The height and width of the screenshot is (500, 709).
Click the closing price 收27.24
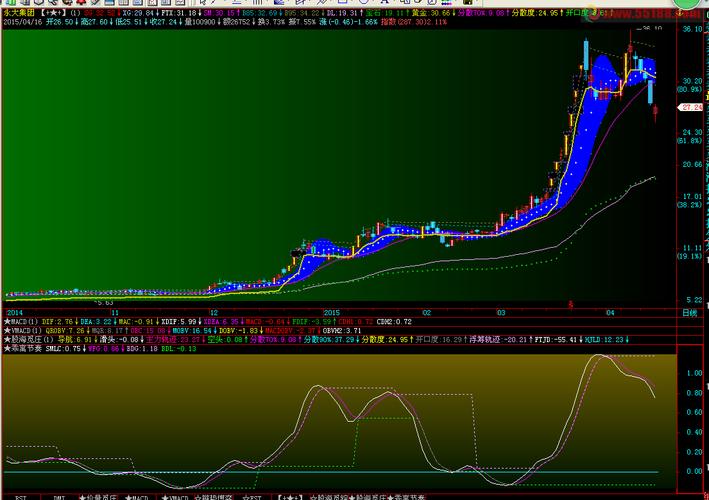(164, 22)
